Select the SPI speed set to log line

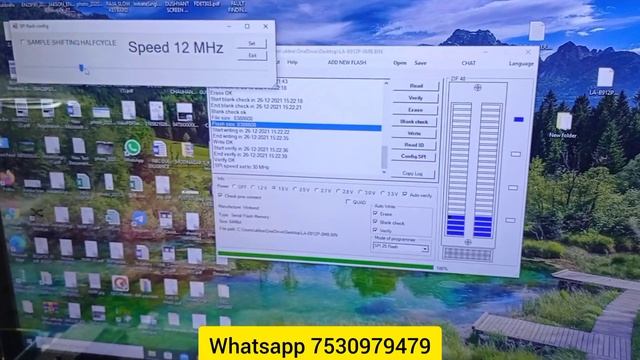click(241, 167)
